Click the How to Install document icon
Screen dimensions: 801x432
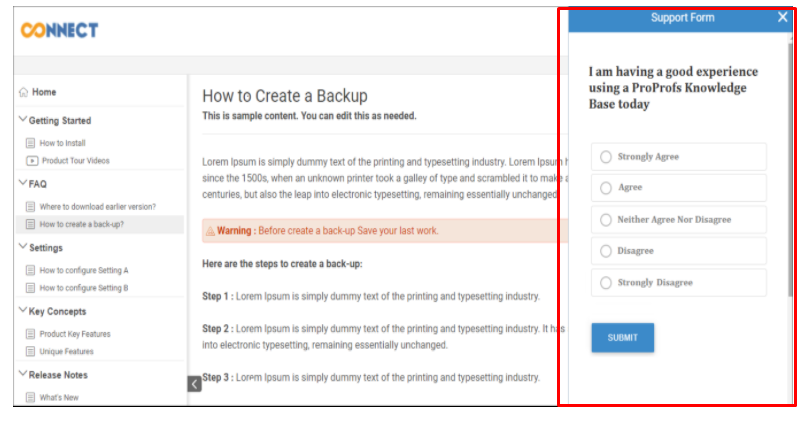[x=31, y=143]
